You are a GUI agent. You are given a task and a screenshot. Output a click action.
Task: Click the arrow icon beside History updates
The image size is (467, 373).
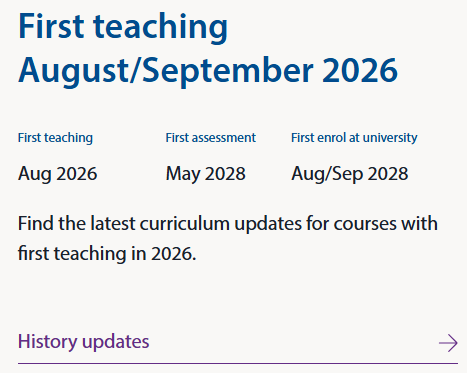448,343
